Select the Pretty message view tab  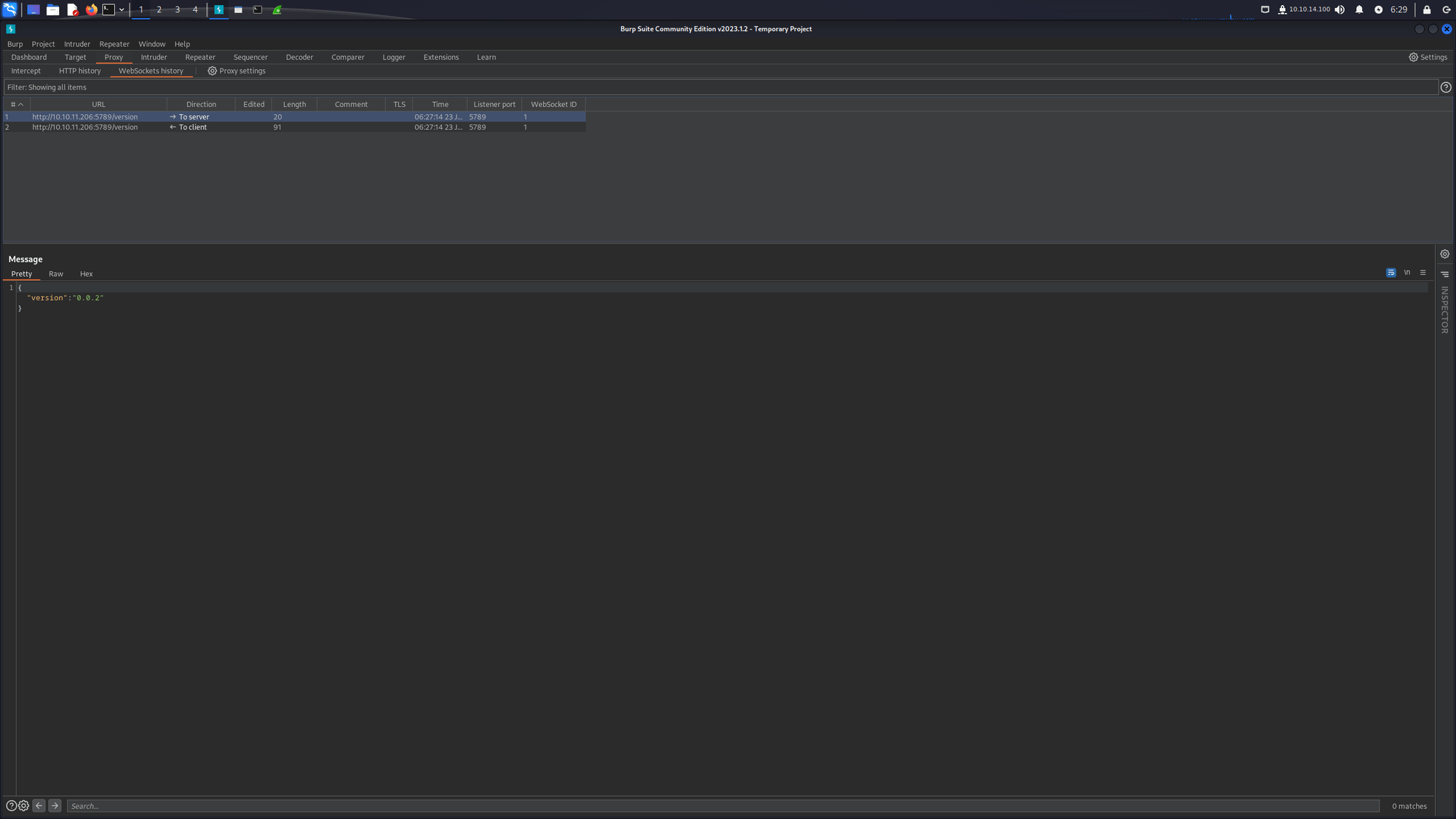[x=22, y=274]
